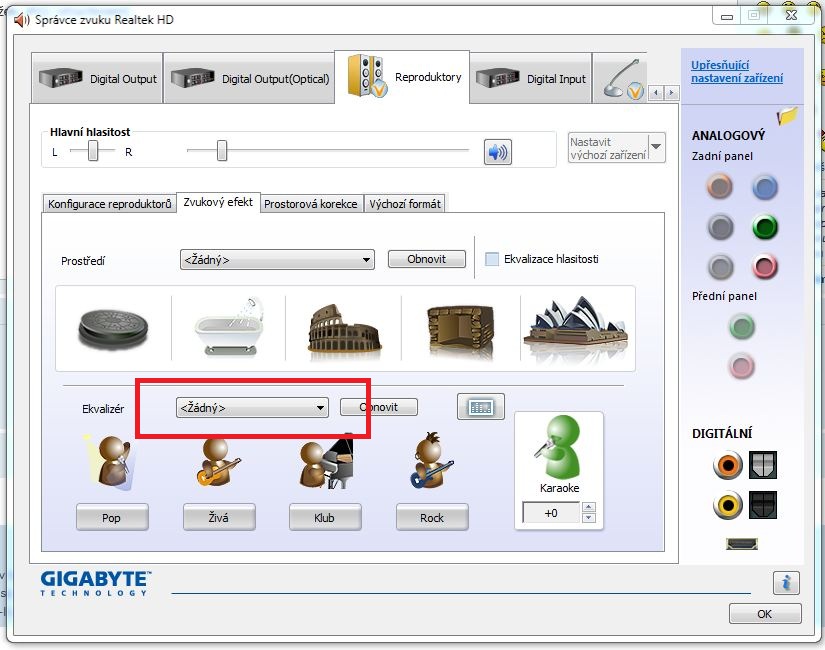Choose the bathtub environment effect
The height and width of the screenshot is (650, 825).
coord(229,327)
